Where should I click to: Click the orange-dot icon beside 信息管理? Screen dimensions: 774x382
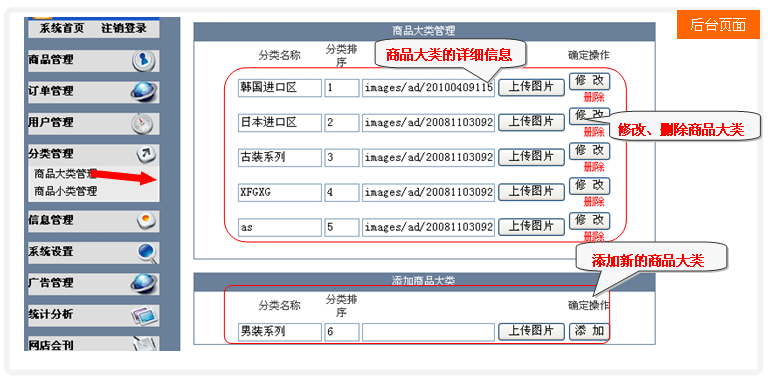point(147,220)
